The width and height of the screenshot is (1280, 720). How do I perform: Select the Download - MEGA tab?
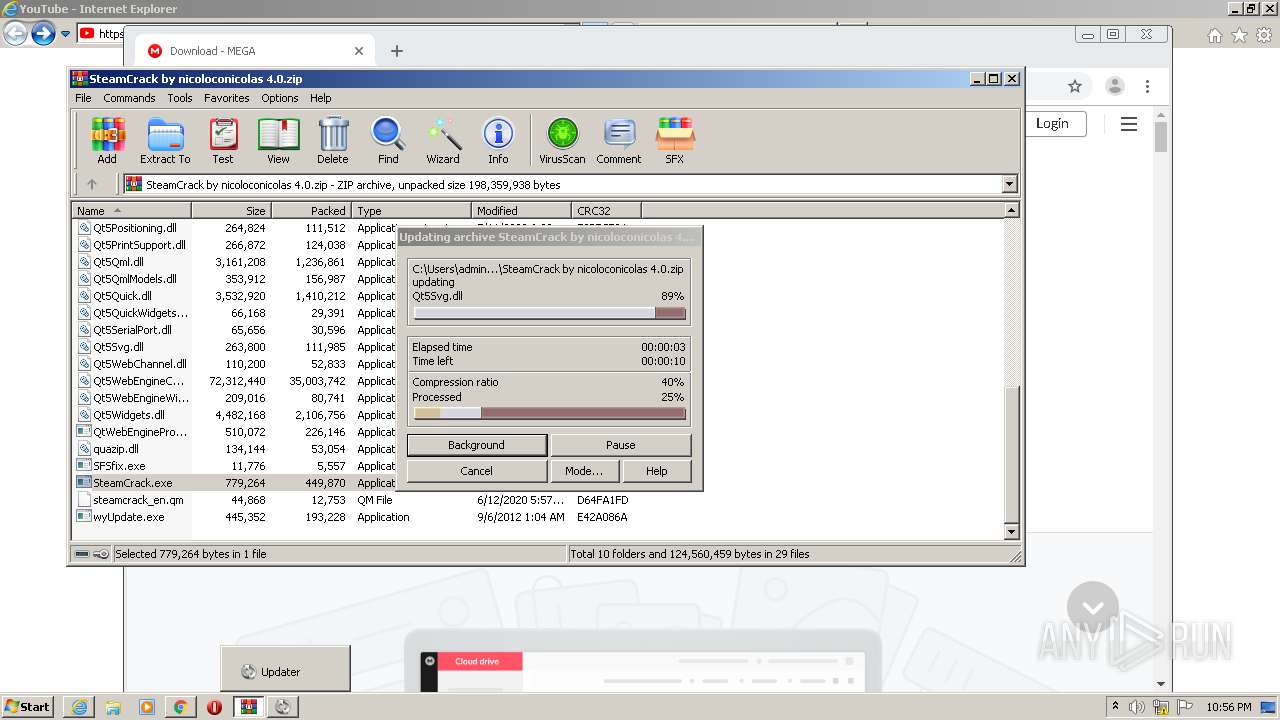coord(255,51)
